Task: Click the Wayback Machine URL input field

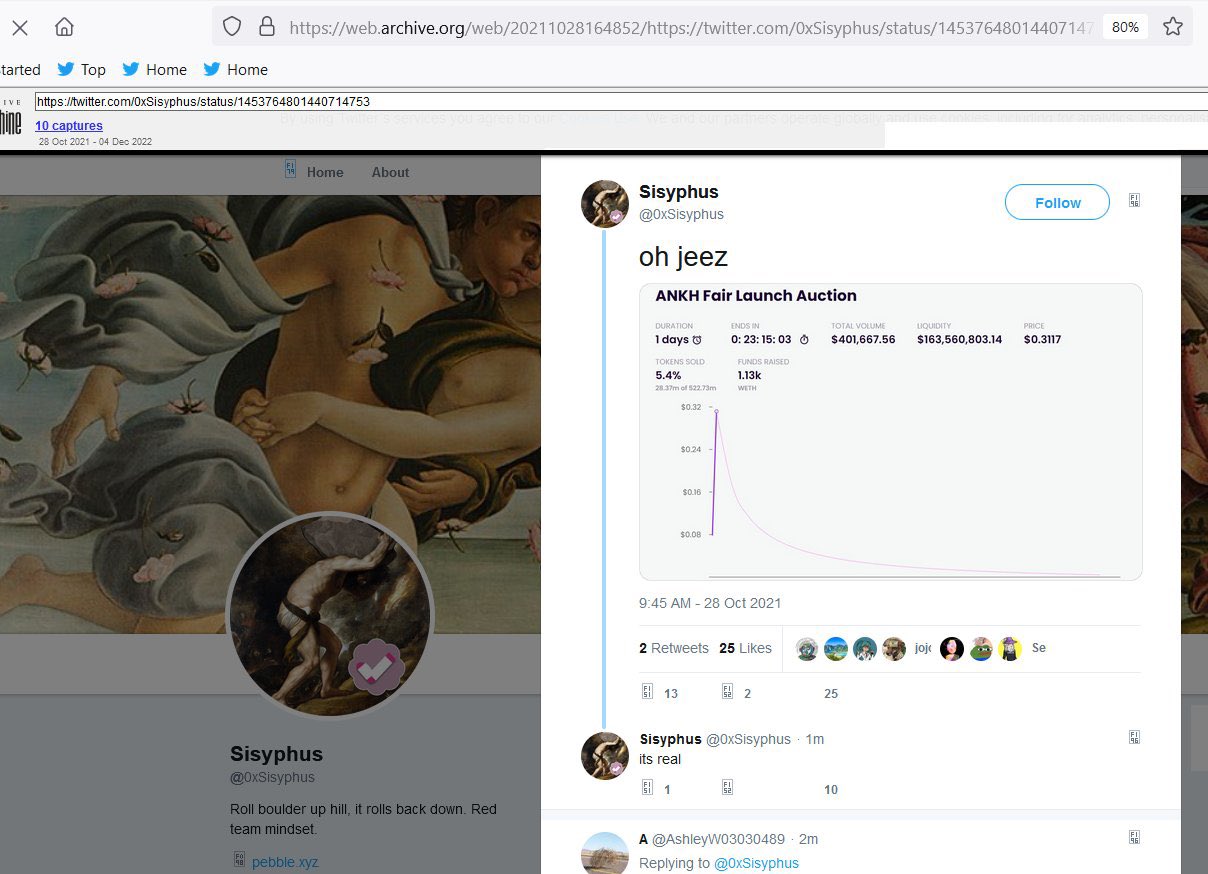Action: coord(621,102)
